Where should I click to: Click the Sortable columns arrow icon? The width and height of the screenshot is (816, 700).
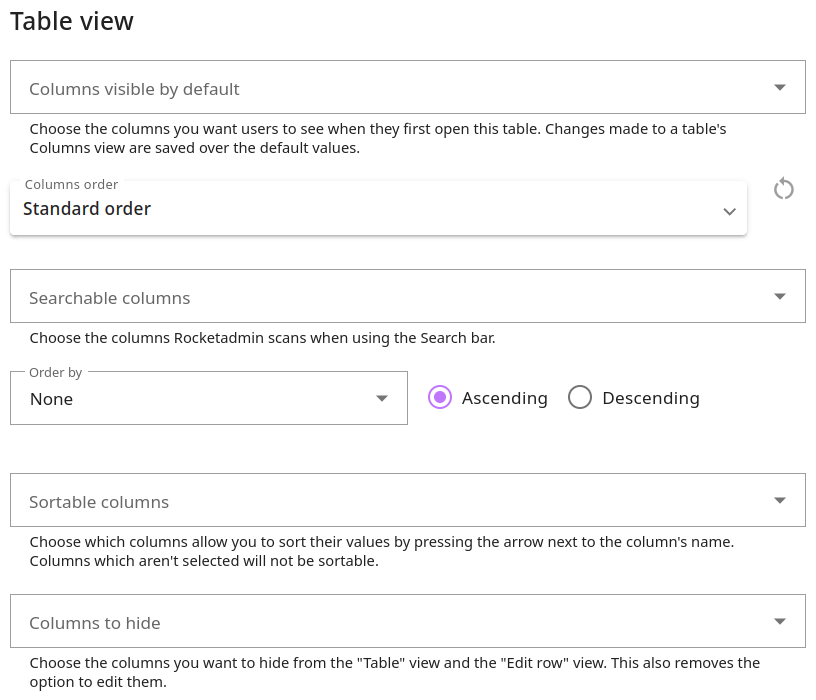tap(780, 501)
